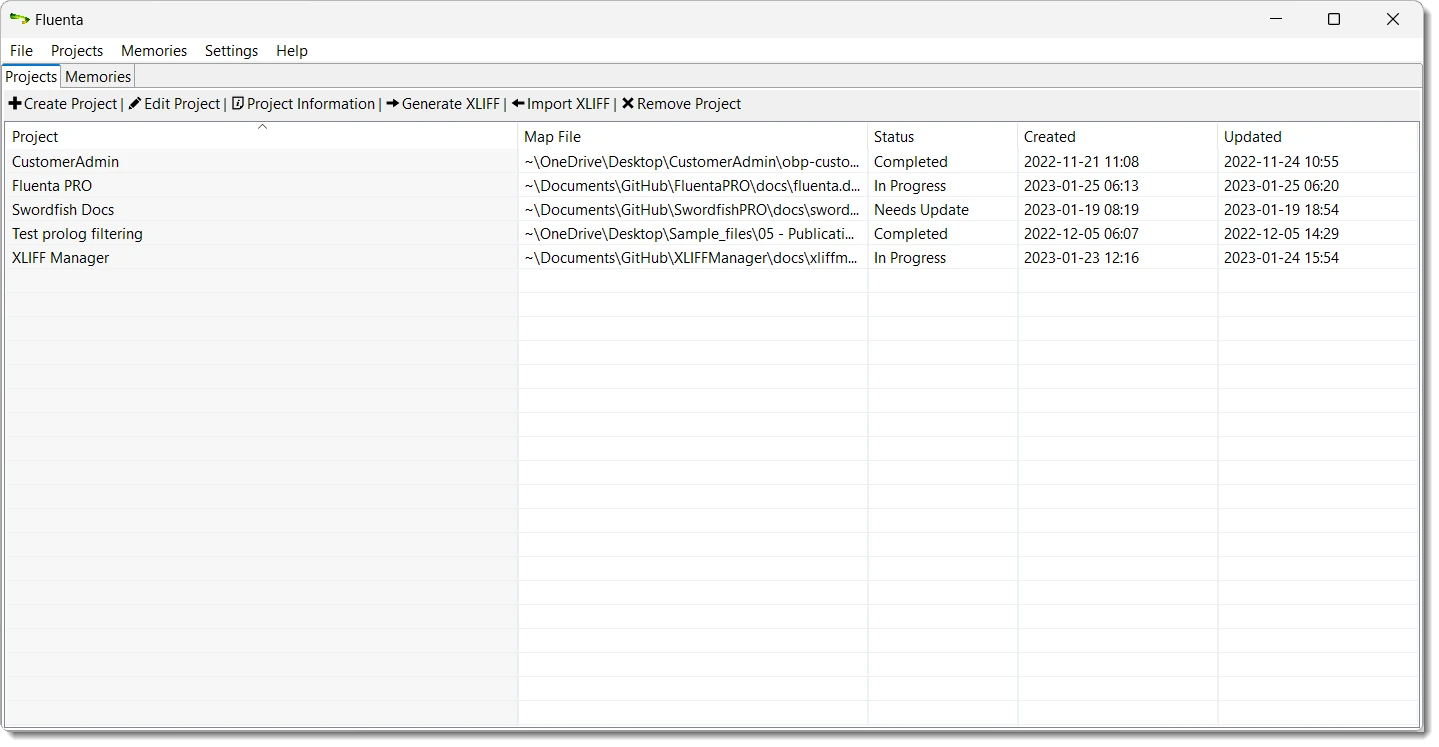Select the Test prolog filtering project

pyautogui.click(x=712, y=234)
